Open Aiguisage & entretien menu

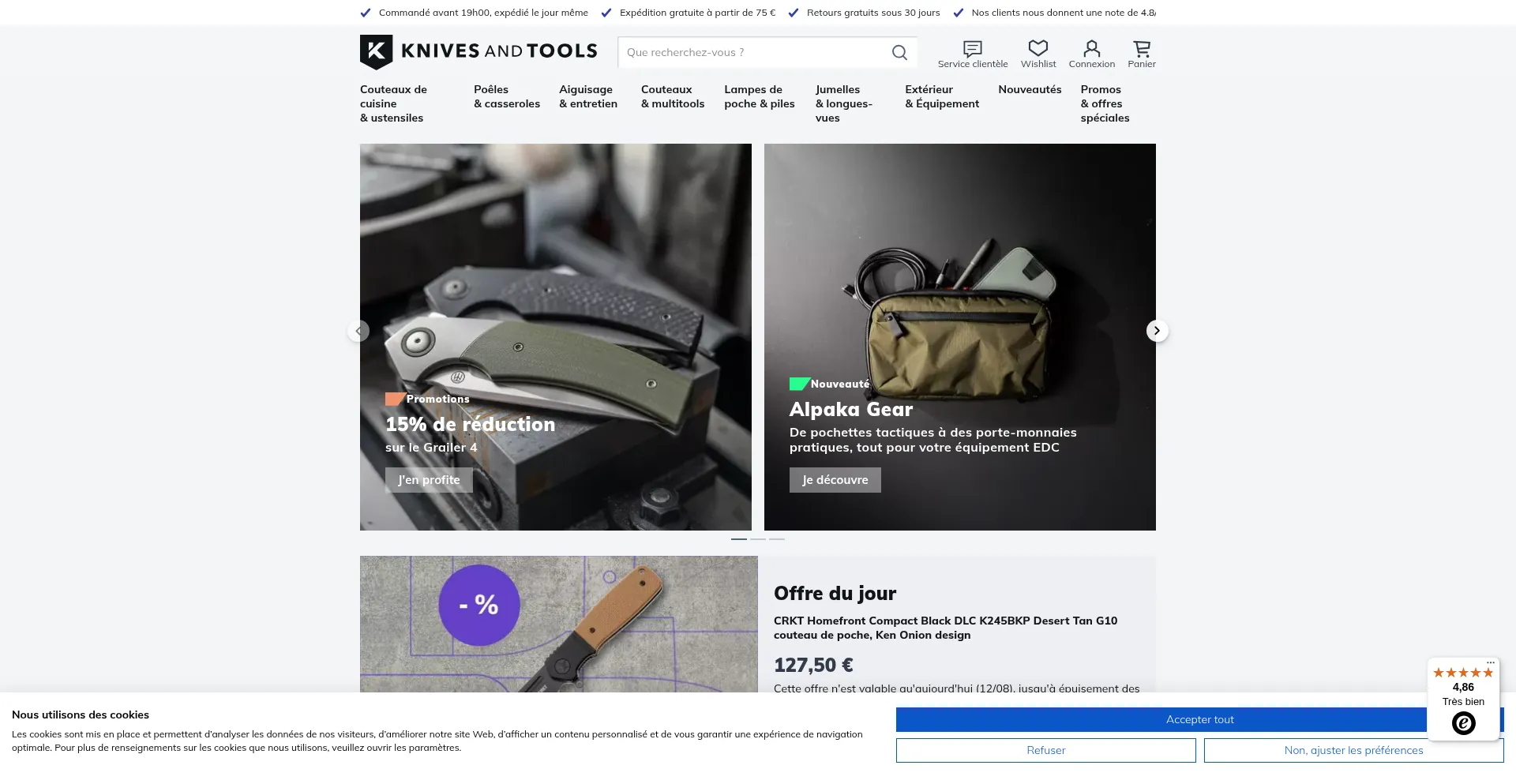(x=588, y=96)
